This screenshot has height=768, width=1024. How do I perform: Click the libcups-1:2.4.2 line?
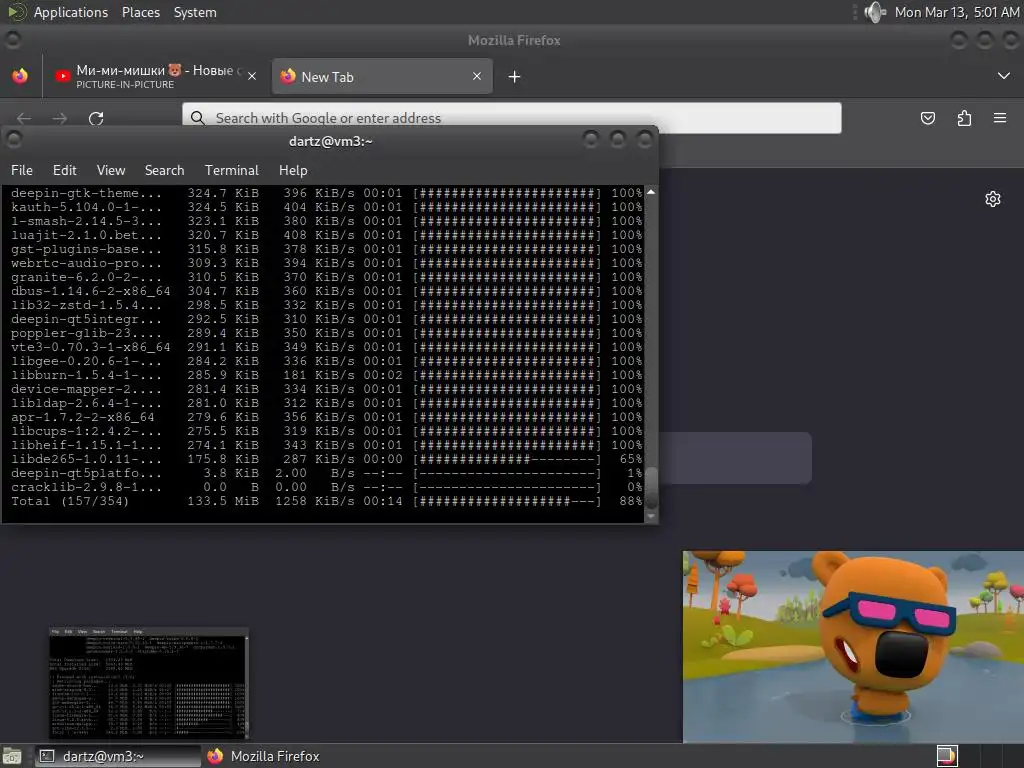[327, 431]
